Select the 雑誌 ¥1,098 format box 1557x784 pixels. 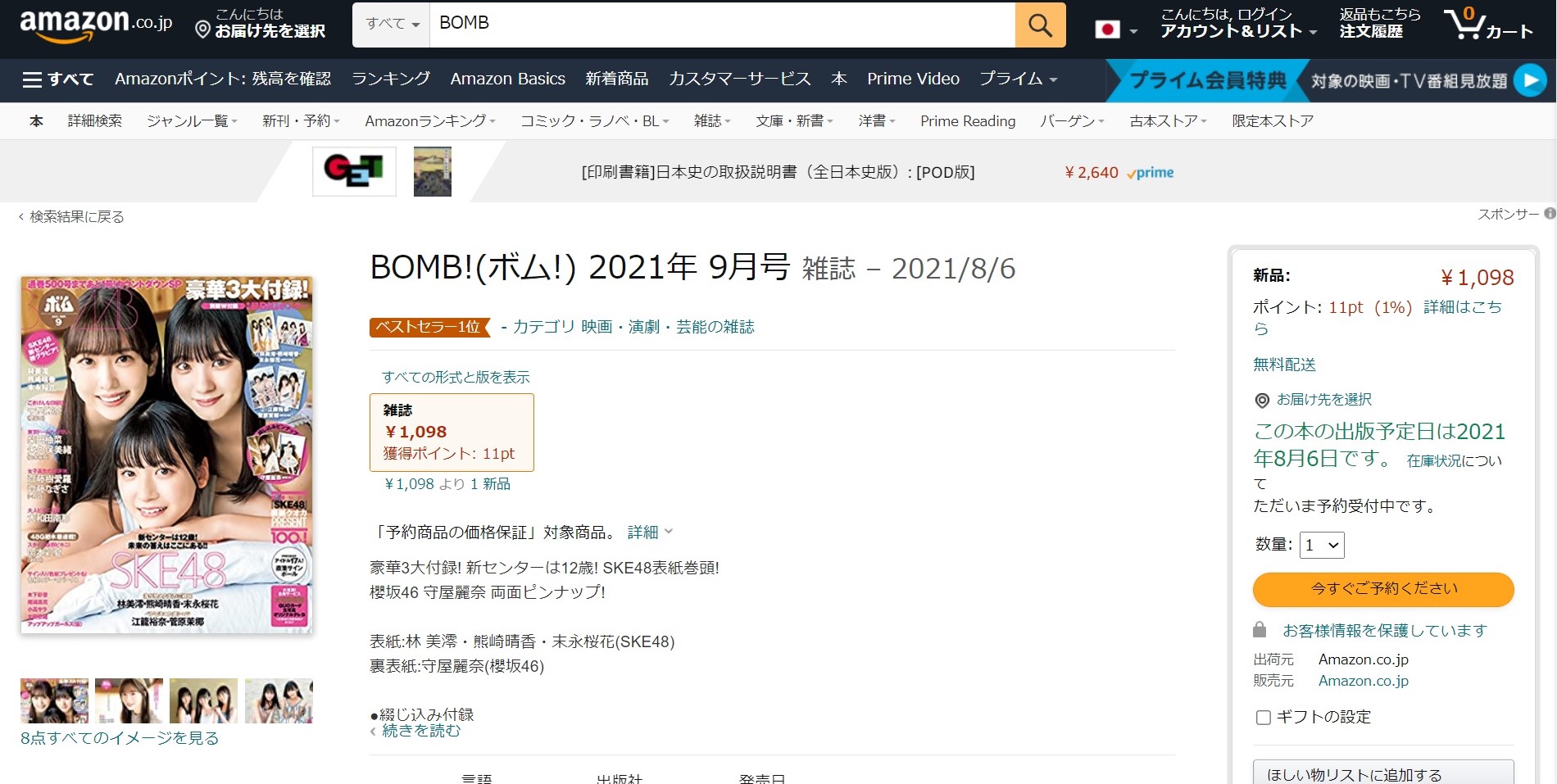[452, 433]
